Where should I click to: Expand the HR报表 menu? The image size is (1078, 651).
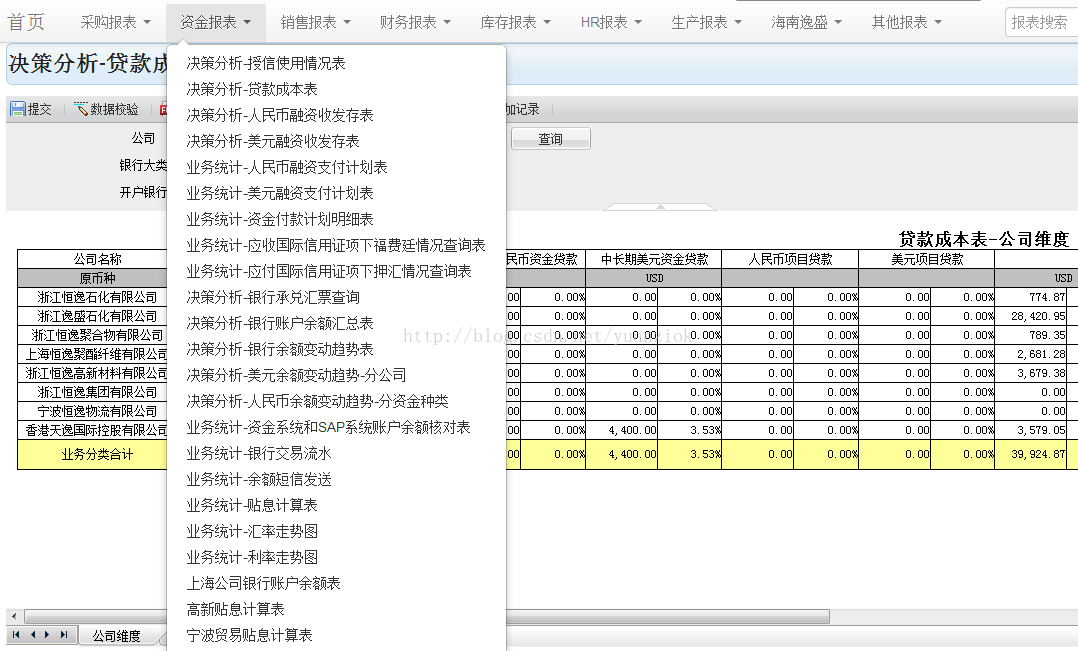point(611,22)
